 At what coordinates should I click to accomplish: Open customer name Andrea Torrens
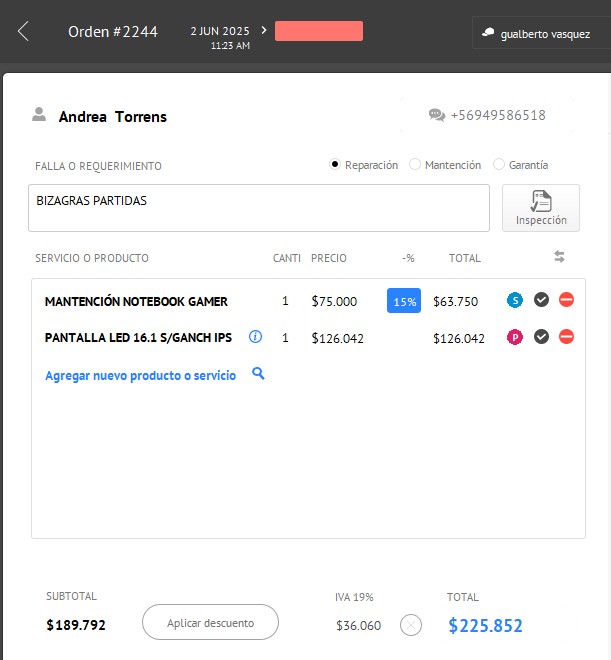point(113,117)
